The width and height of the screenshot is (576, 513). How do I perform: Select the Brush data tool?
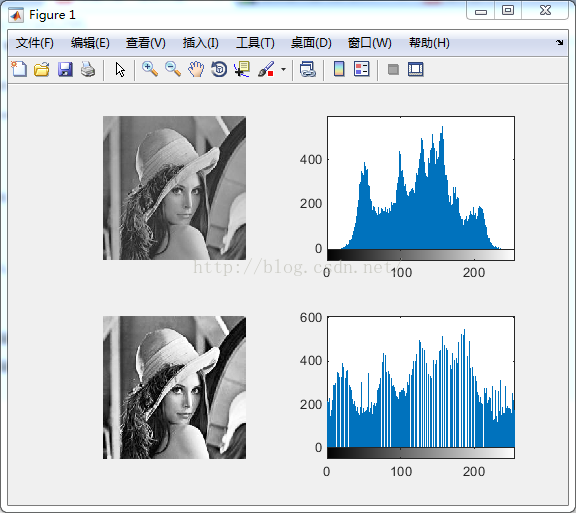coord(266,69)
